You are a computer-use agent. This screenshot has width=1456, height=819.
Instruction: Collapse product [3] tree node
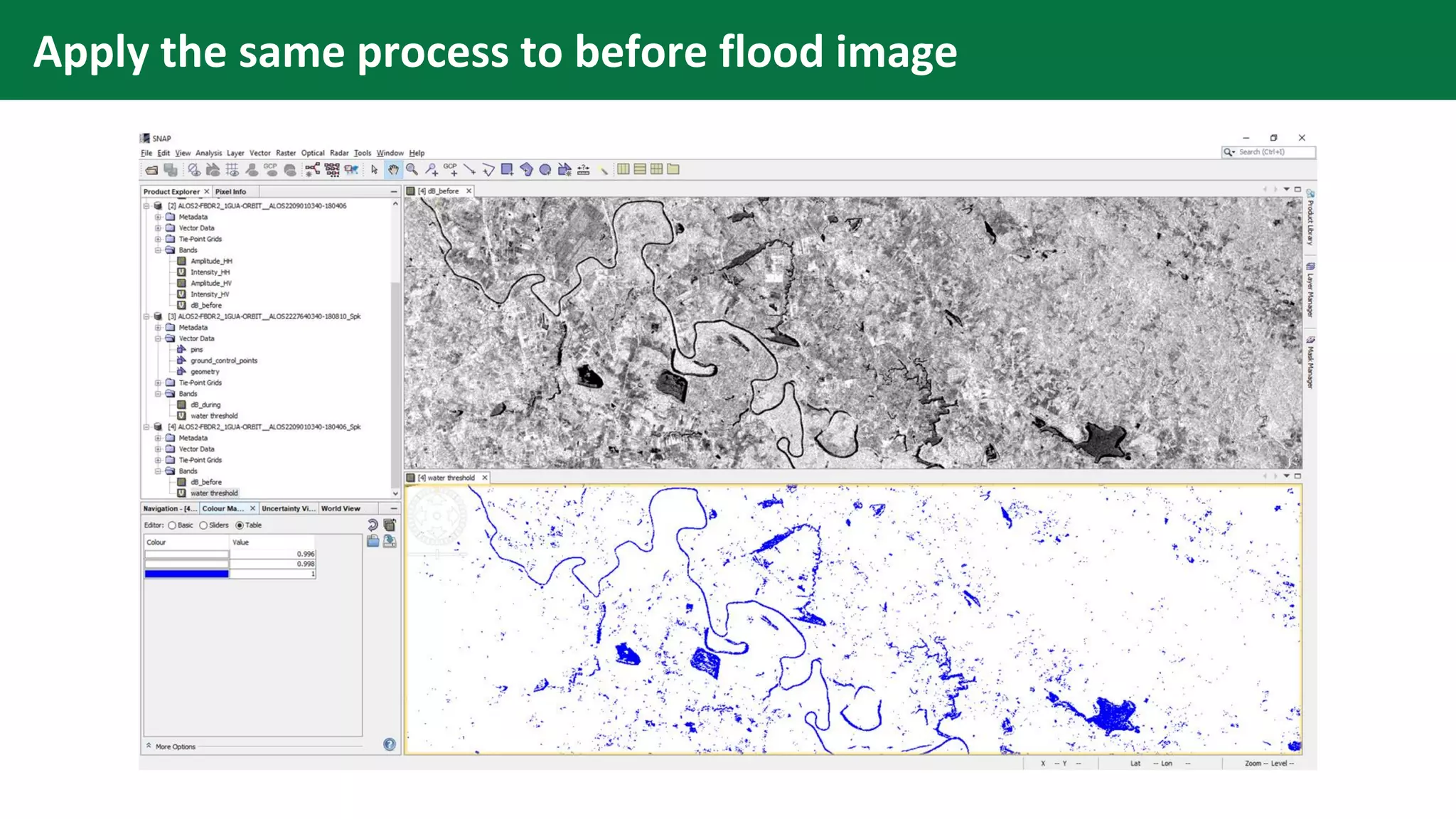click(146, 316)
